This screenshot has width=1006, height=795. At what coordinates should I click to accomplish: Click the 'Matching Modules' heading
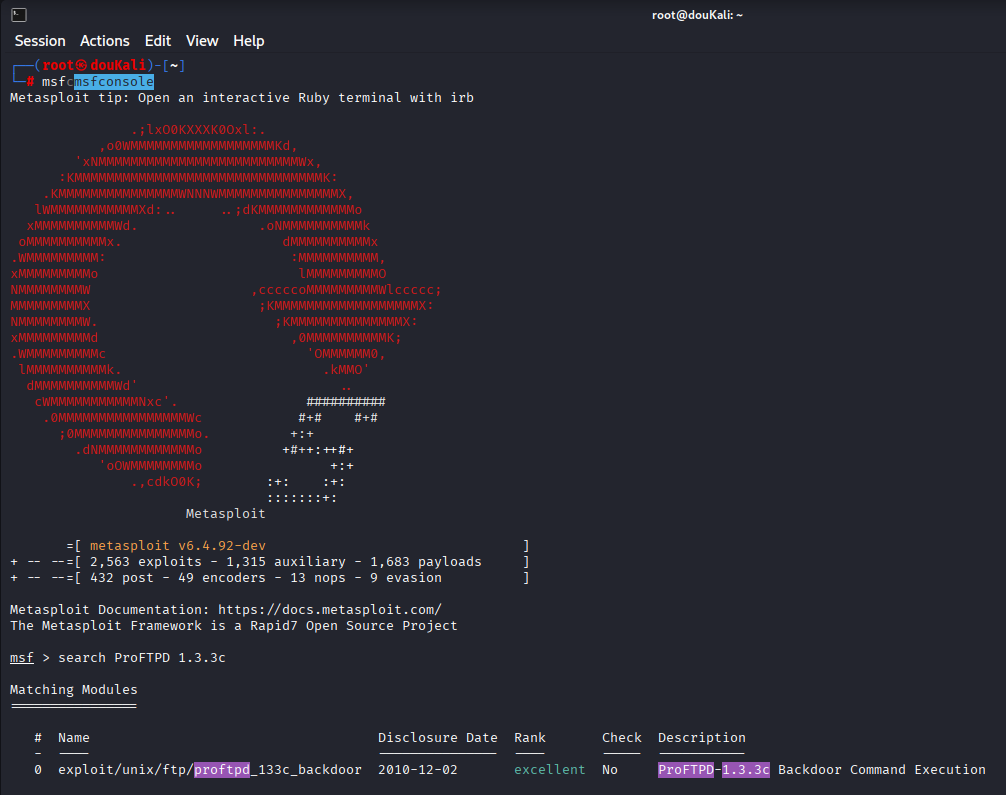[74, 689]
